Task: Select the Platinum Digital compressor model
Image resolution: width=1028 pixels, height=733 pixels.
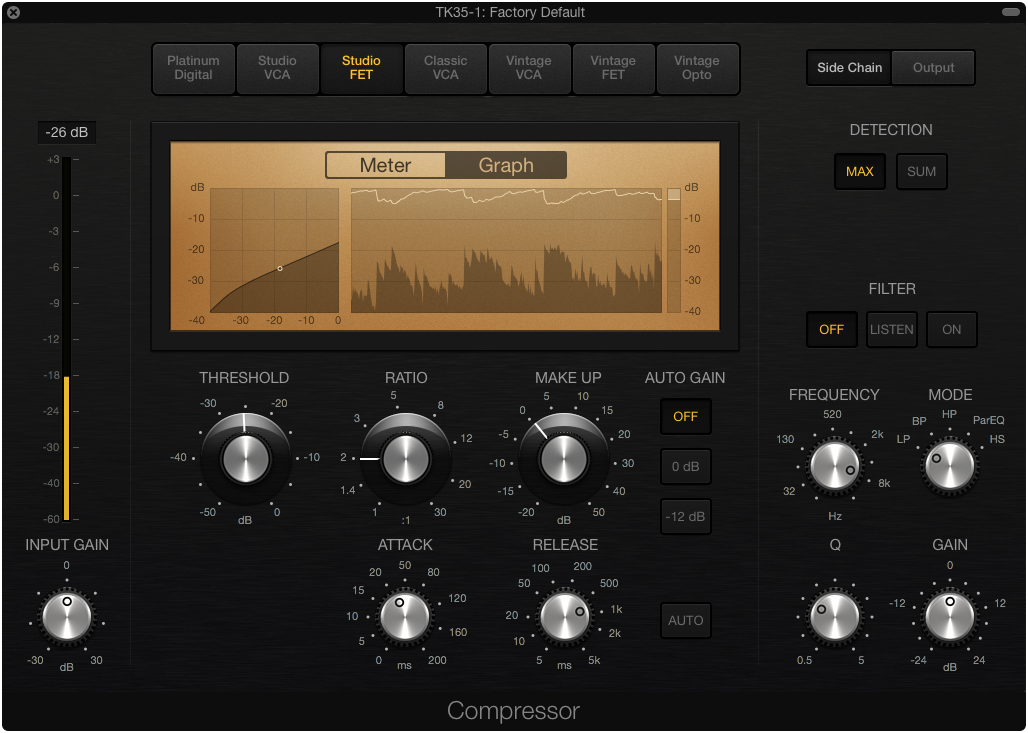Action: coord(193,68)
